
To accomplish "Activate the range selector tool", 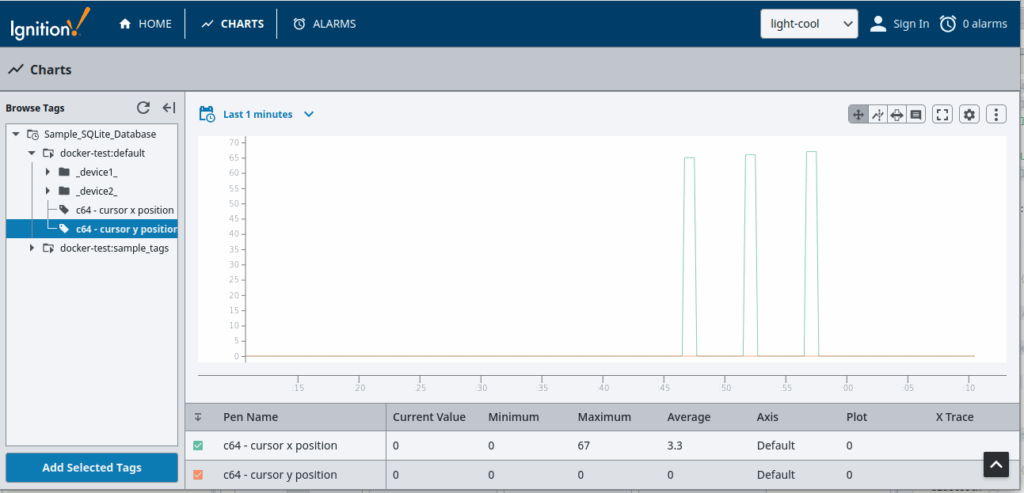I will point(897,115).
